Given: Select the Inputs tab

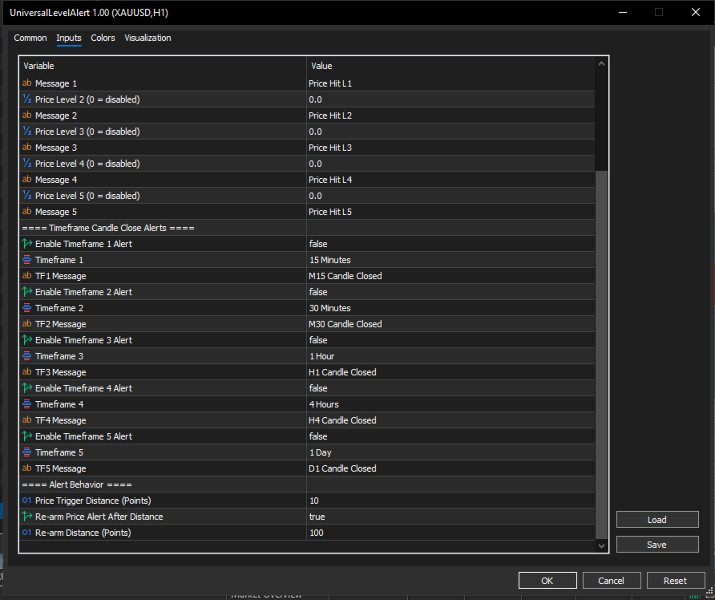Looking at the screenshot, I should (69, 38).
